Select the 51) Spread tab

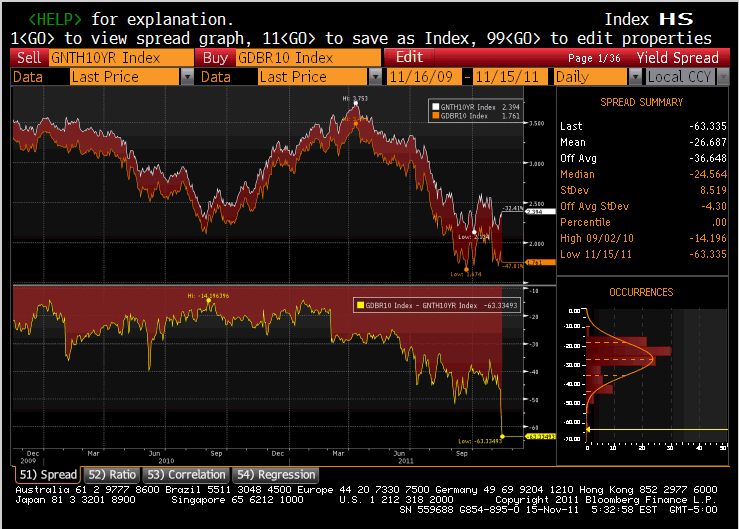click(45, 474)
